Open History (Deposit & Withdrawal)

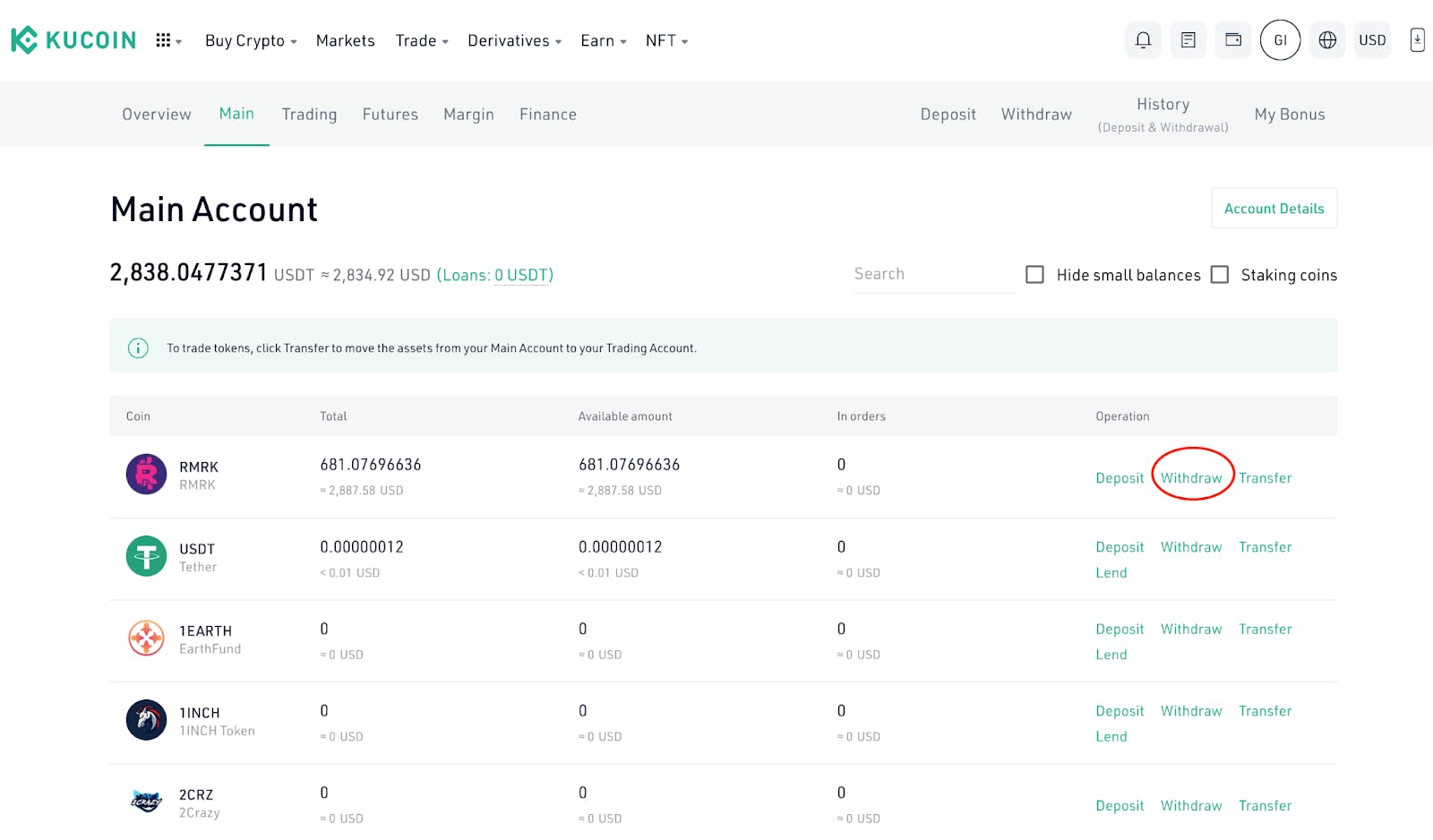click(1163, 115)
